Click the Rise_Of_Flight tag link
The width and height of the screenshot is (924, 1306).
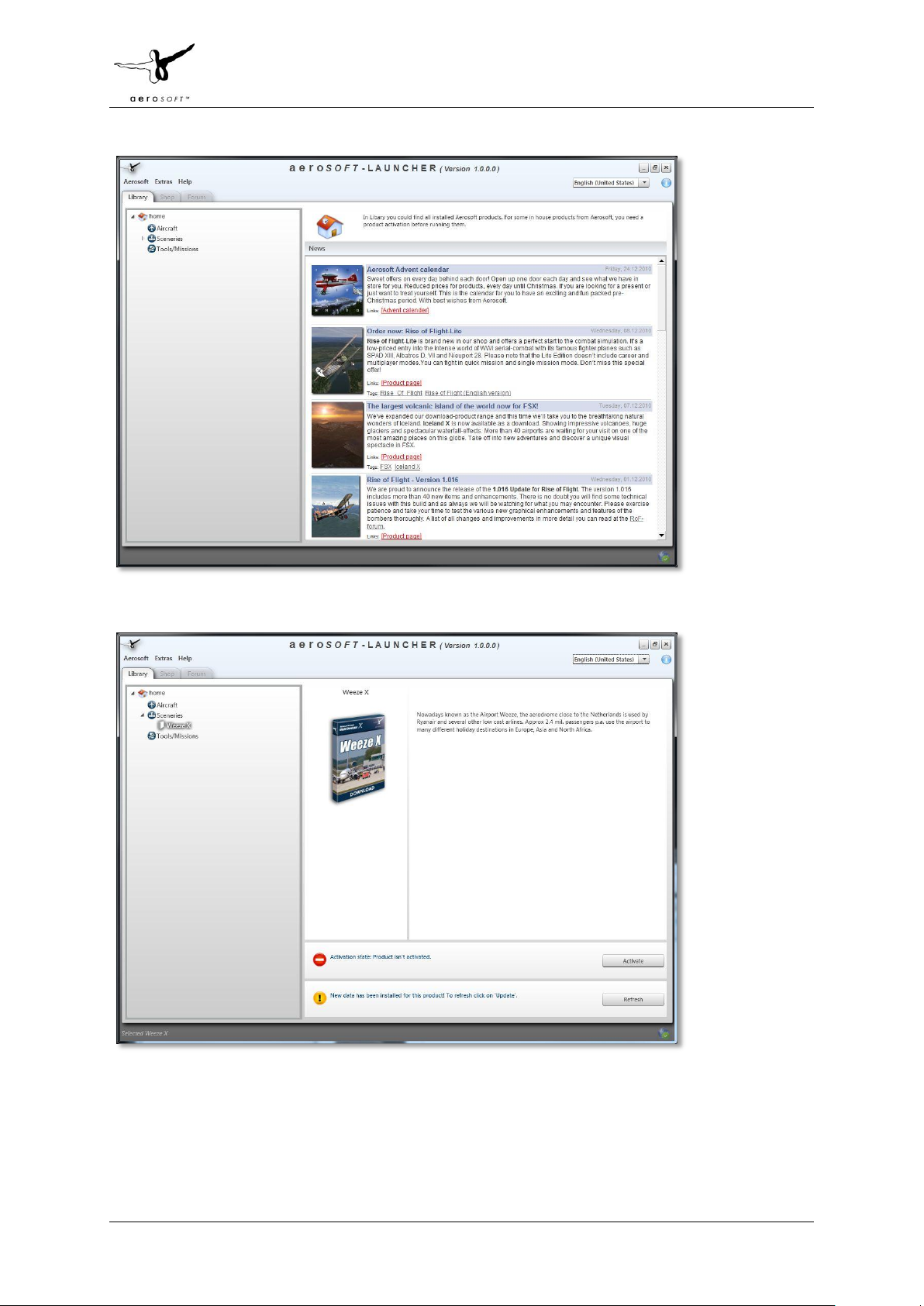tap(401, 393)
